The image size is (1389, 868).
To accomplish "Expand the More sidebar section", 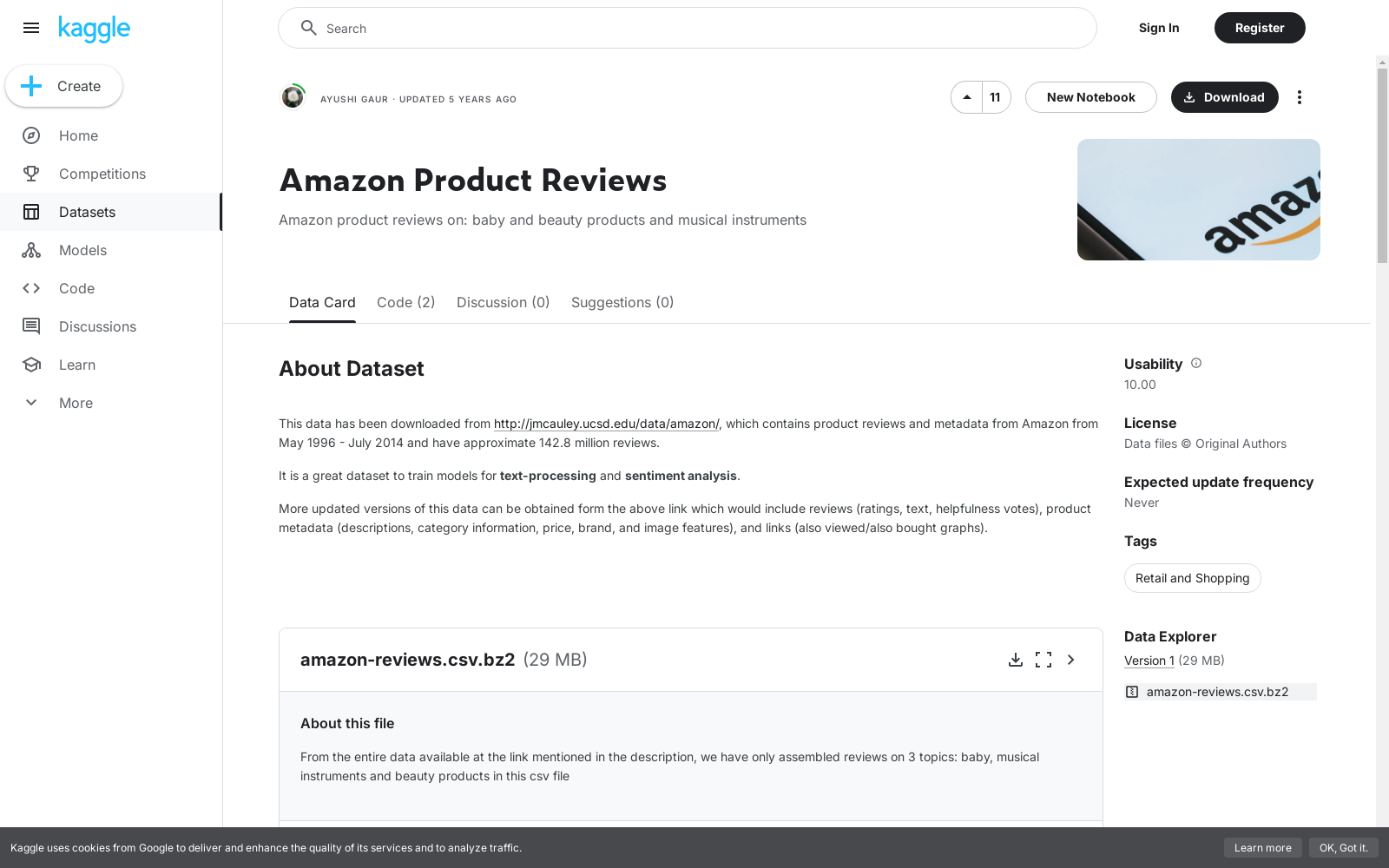I will pos(76,403).
